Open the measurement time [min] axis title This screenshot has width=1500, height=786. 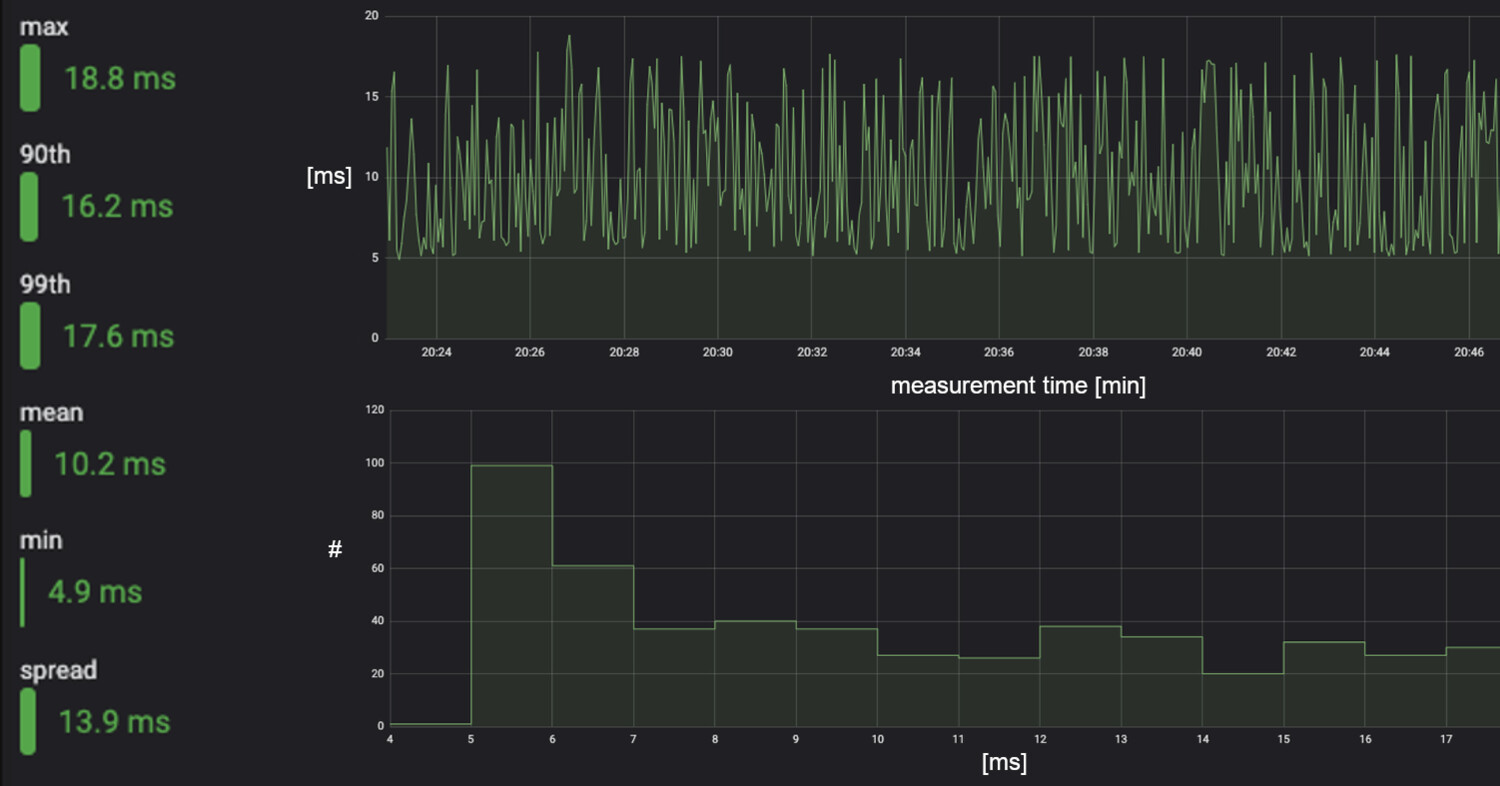1017,384
